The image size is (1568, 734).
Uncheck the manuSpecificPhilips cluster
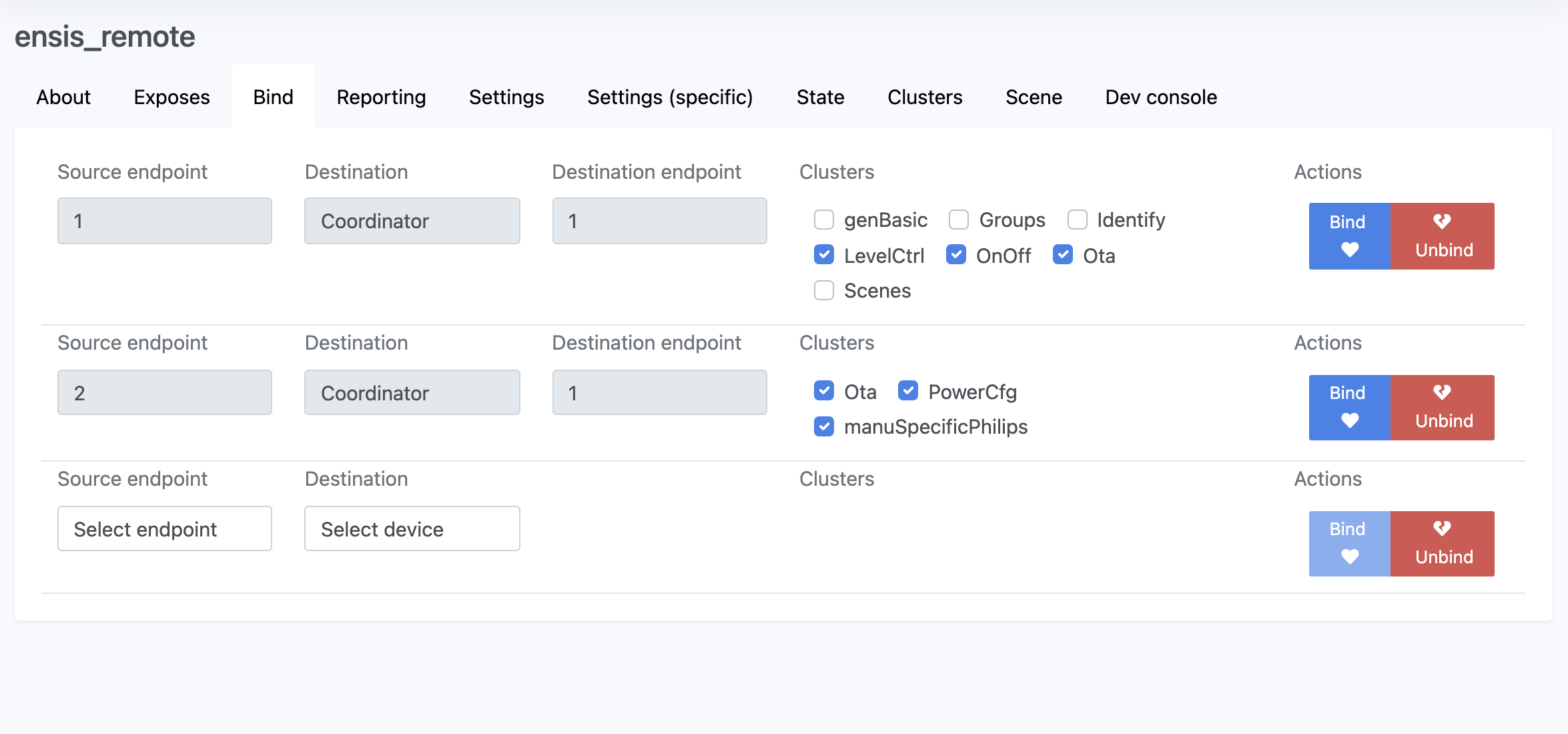point(824,426)
